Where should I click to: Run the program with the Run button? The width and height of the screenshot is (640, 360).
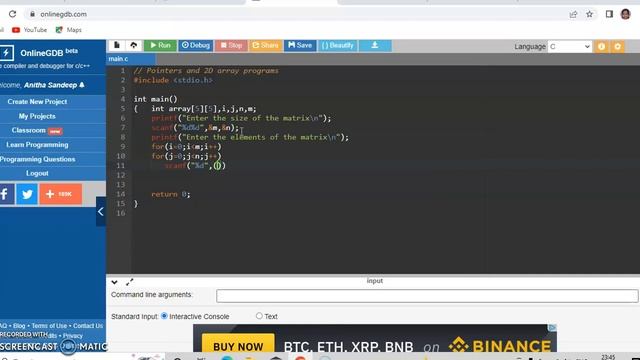tap(160, 45)
